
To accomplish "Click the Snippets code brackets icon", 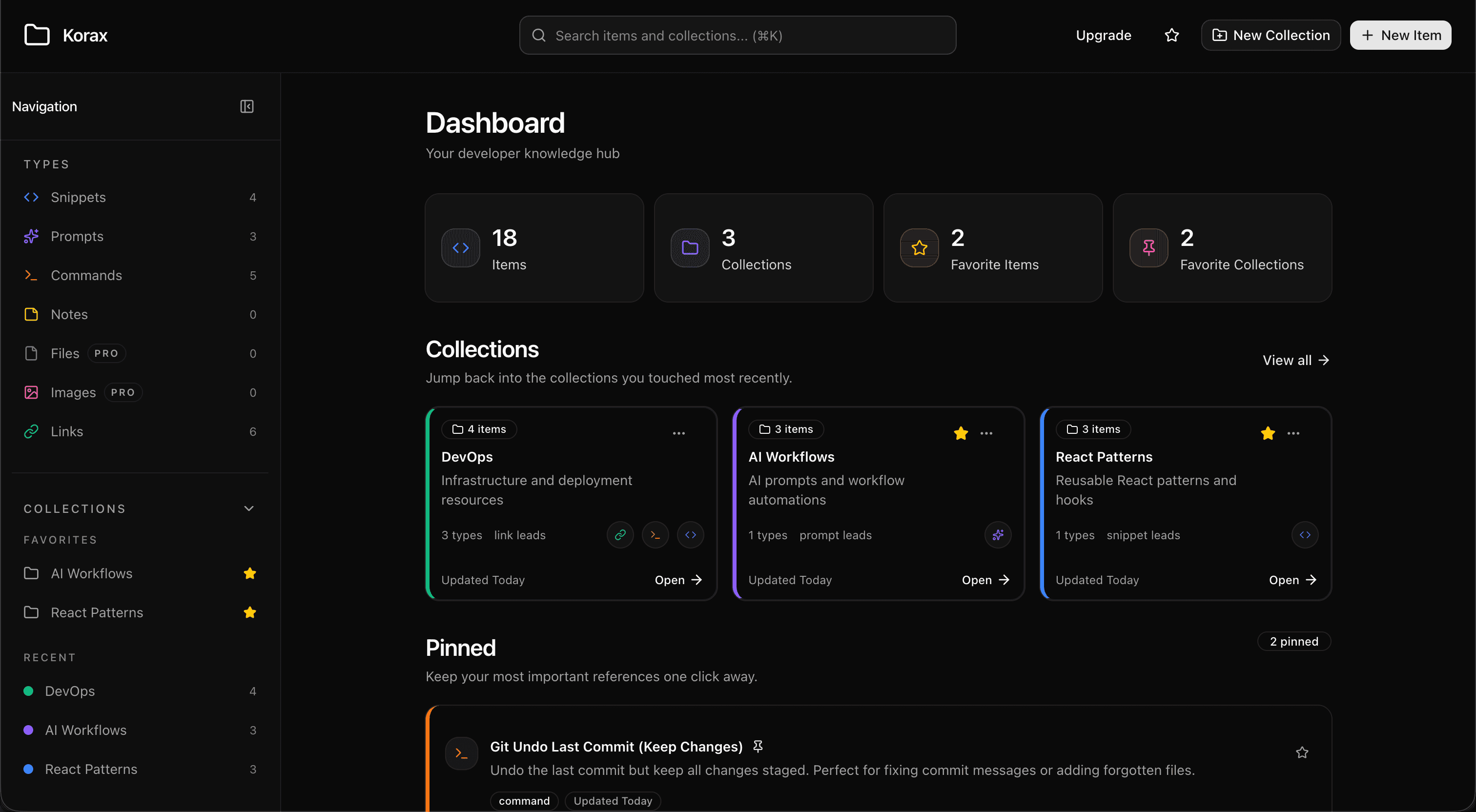I will (31, 197).
